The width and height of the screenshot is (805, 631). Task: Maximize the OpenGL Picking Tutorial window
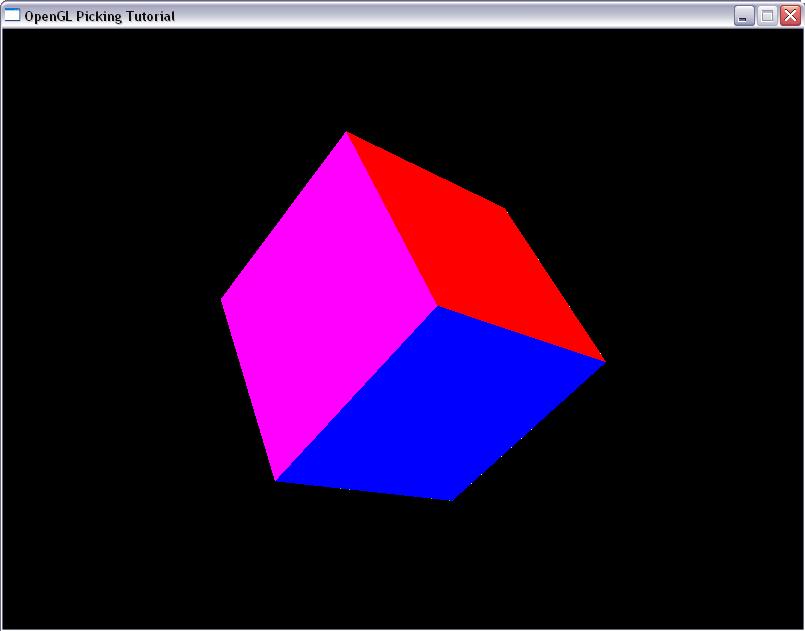tap(767, 15)
